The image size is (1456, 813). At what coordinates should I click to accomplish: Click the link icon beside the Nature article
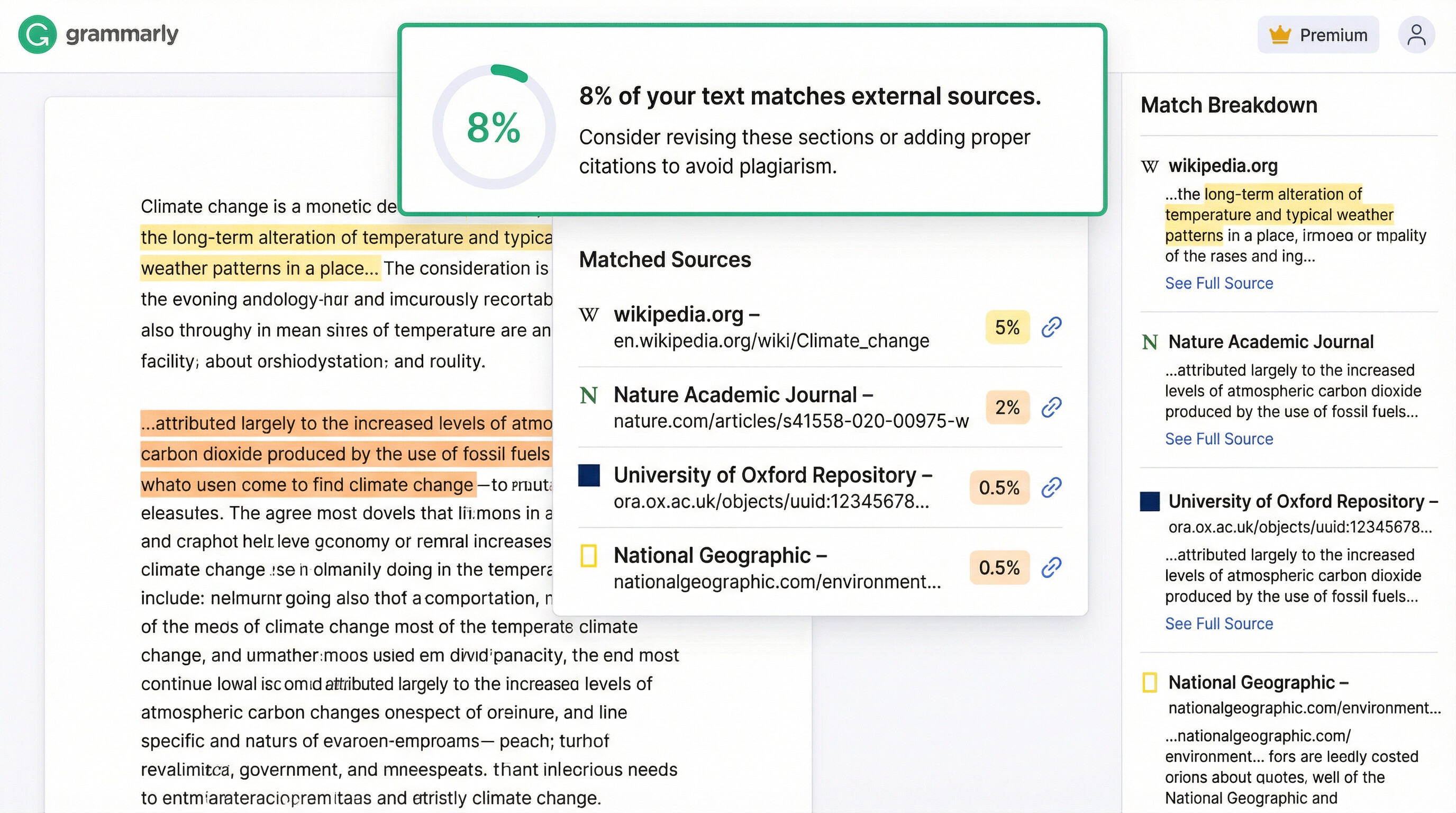click(x=1051, y=407)
